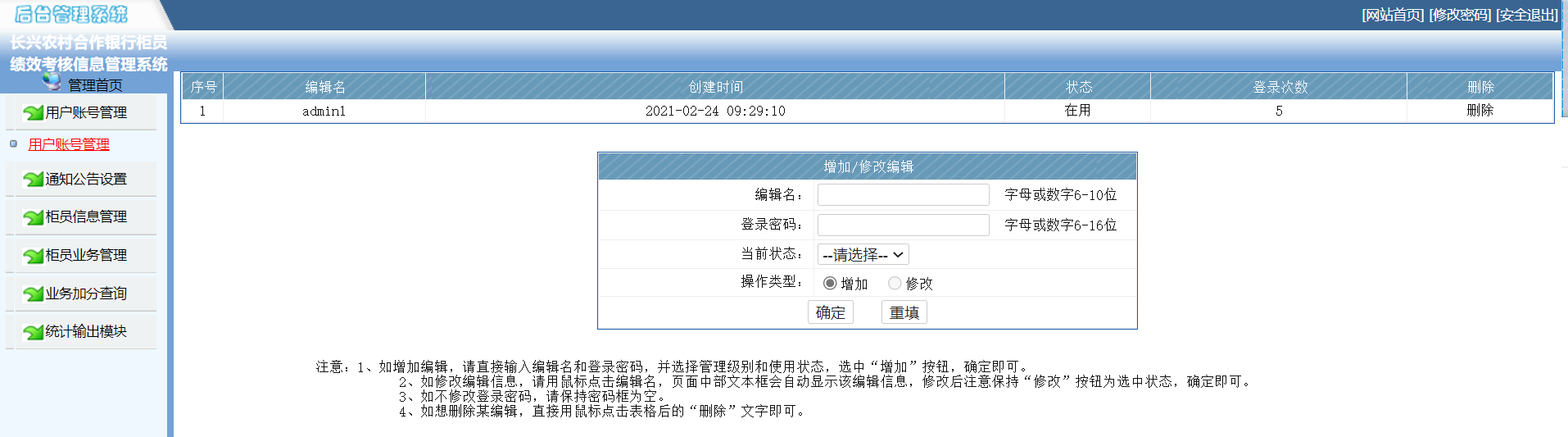Image resolution: width=1568 pixels, height=437 pixels.
Task: Click the green arrow icon for 用户账号管理
Action: 34,112
